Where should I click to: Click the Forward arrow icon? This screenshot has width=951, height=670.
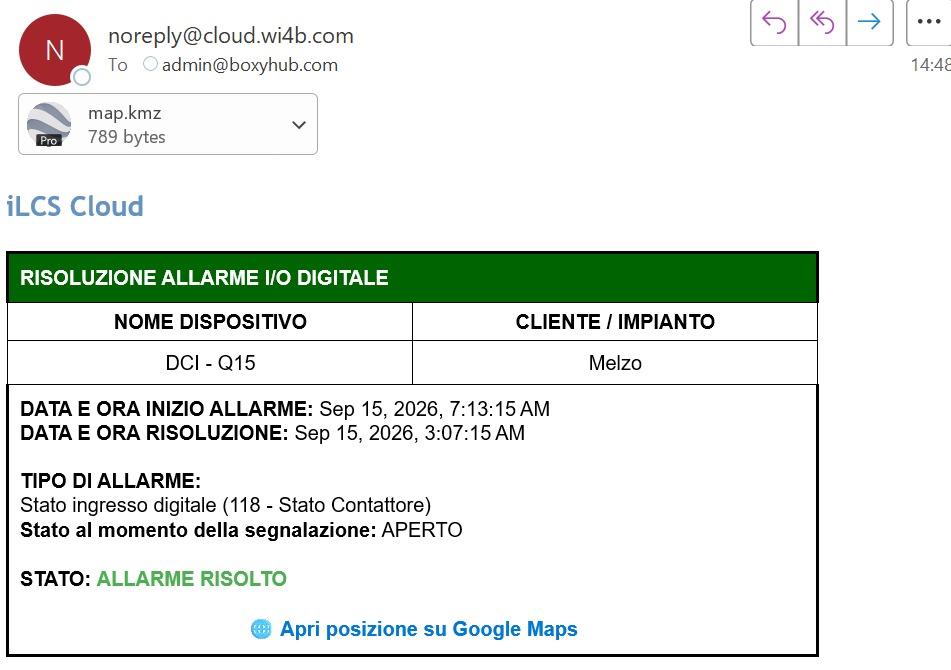[x=869, y=22]
